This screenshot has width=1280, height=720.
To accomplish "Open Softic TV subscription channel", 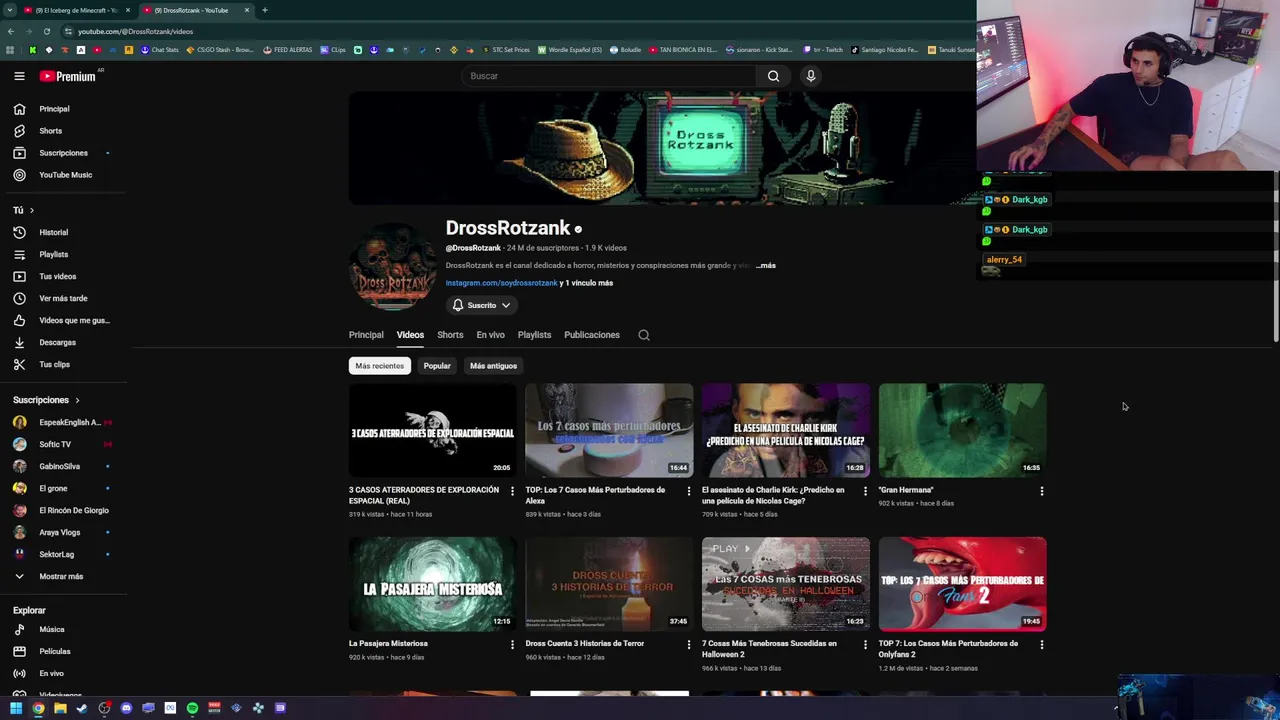I will (x=55, y=444).
